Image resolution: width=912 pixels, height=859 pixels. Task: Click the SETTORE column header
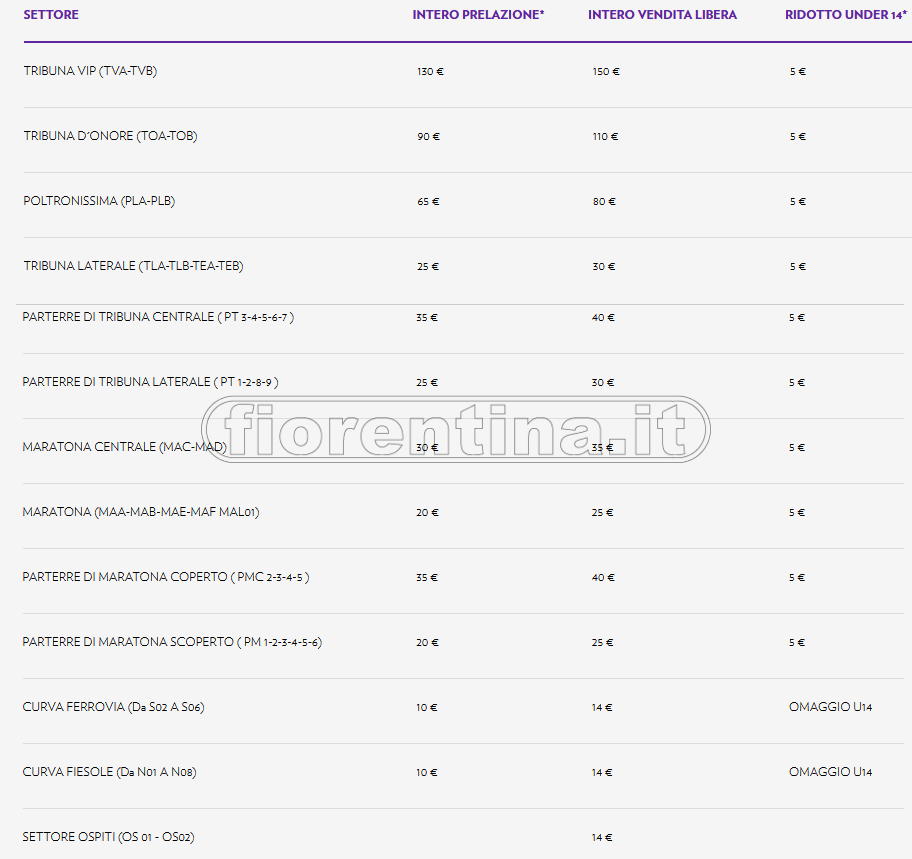tap(51, 15)
